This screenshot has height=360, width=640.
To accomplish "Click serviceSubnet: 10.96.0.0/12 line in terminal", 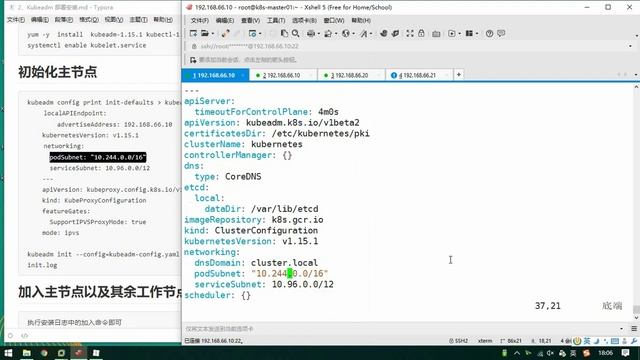I will click(264, 284).
